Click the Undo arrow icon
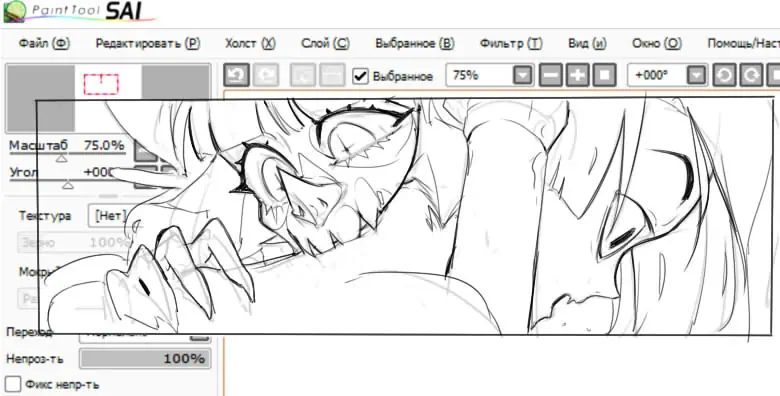The image size is (780, 396). [236, 76]
